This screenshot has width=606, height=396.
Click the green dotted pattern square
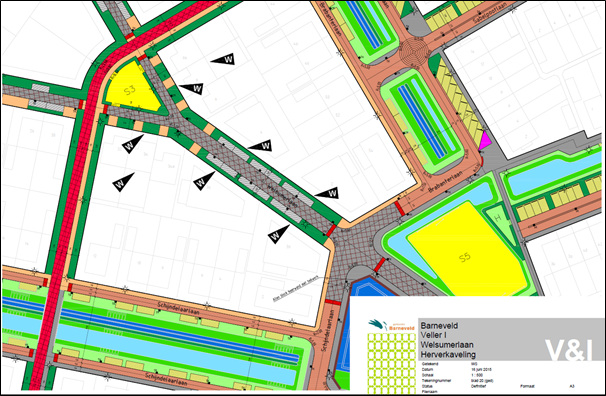(x=391, y=363)
